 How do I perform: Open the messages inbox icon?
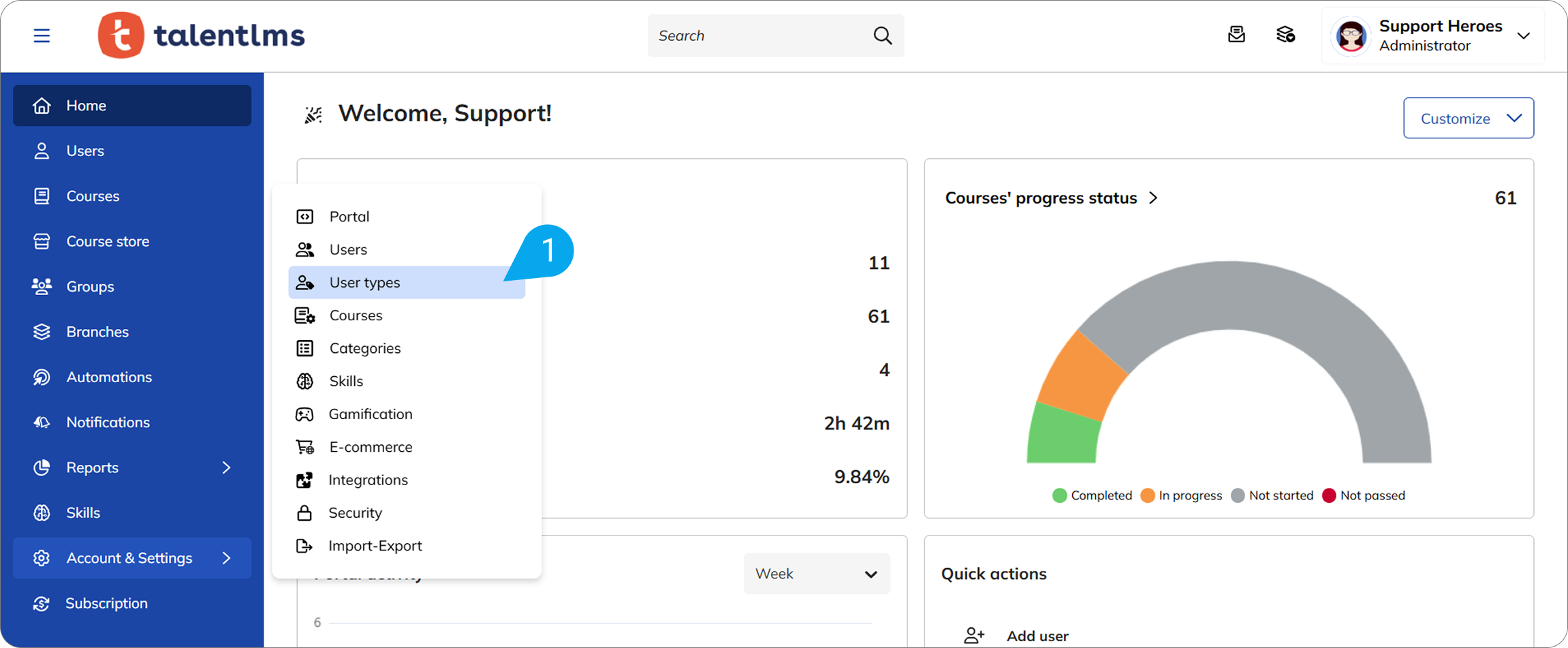[1236, 35]
